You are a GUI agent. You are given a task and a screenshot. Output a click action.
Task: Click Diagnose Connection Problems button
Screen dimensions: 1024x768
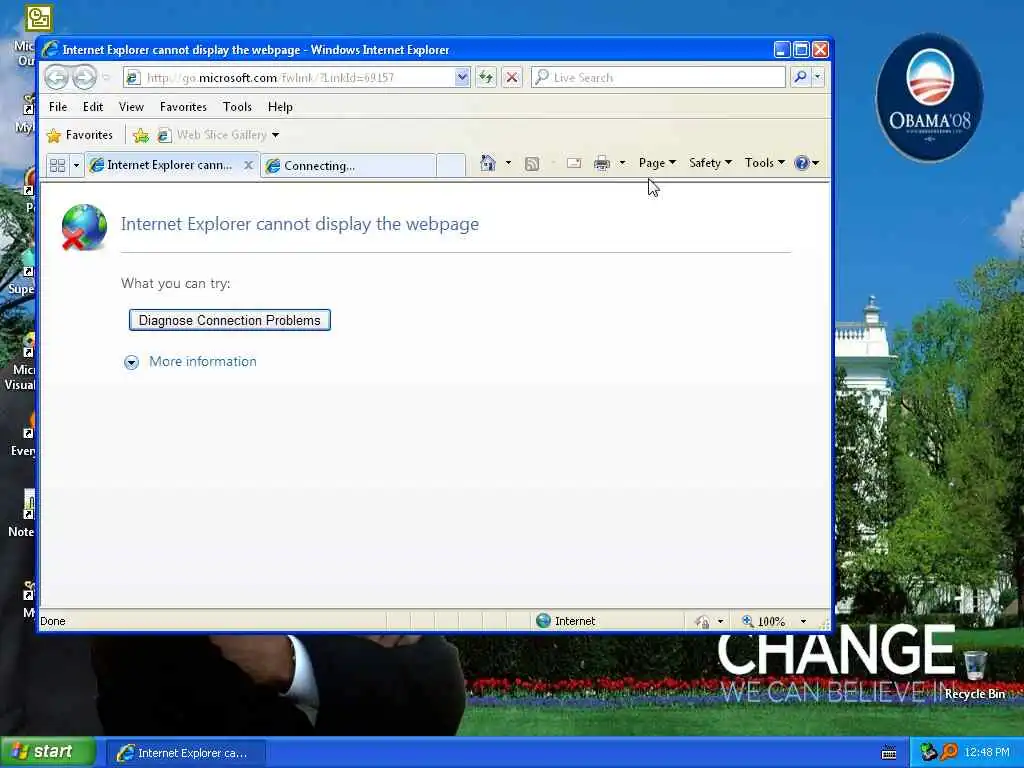point(230,320)
